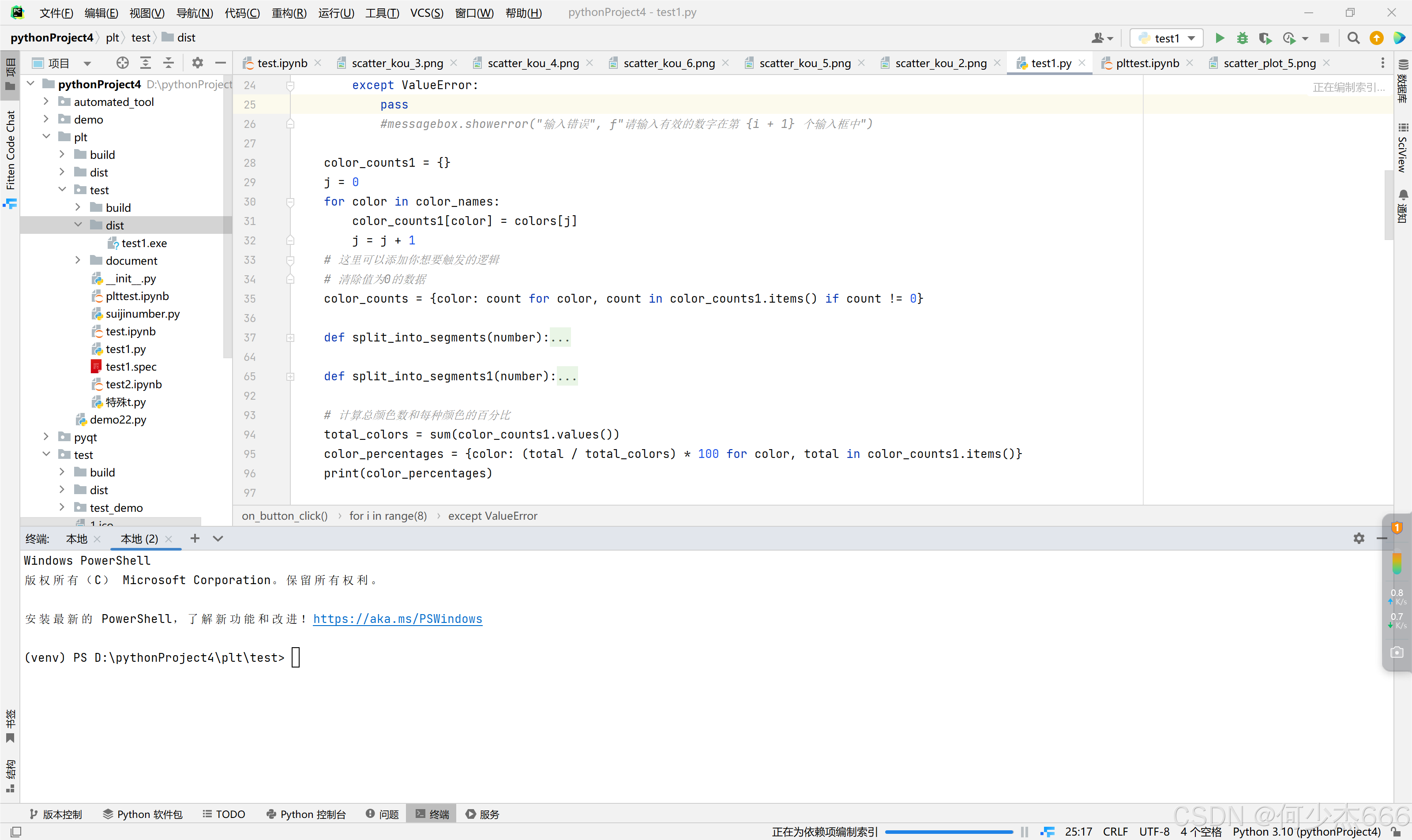The width and height of the screenshot is (1412, 840).
Task: Open the 重构(R) menu
Action: (289, 12)
